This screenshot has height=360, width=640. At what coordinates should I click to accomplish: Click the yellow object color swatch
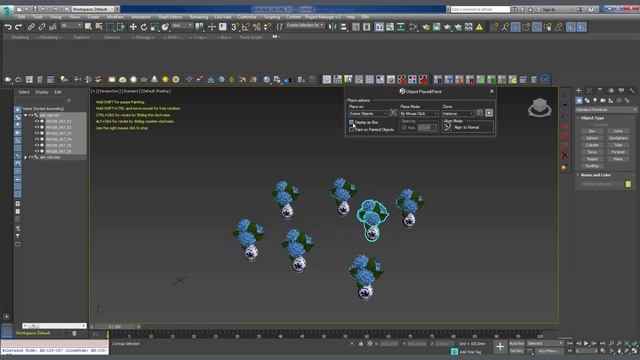coord(628,184)
